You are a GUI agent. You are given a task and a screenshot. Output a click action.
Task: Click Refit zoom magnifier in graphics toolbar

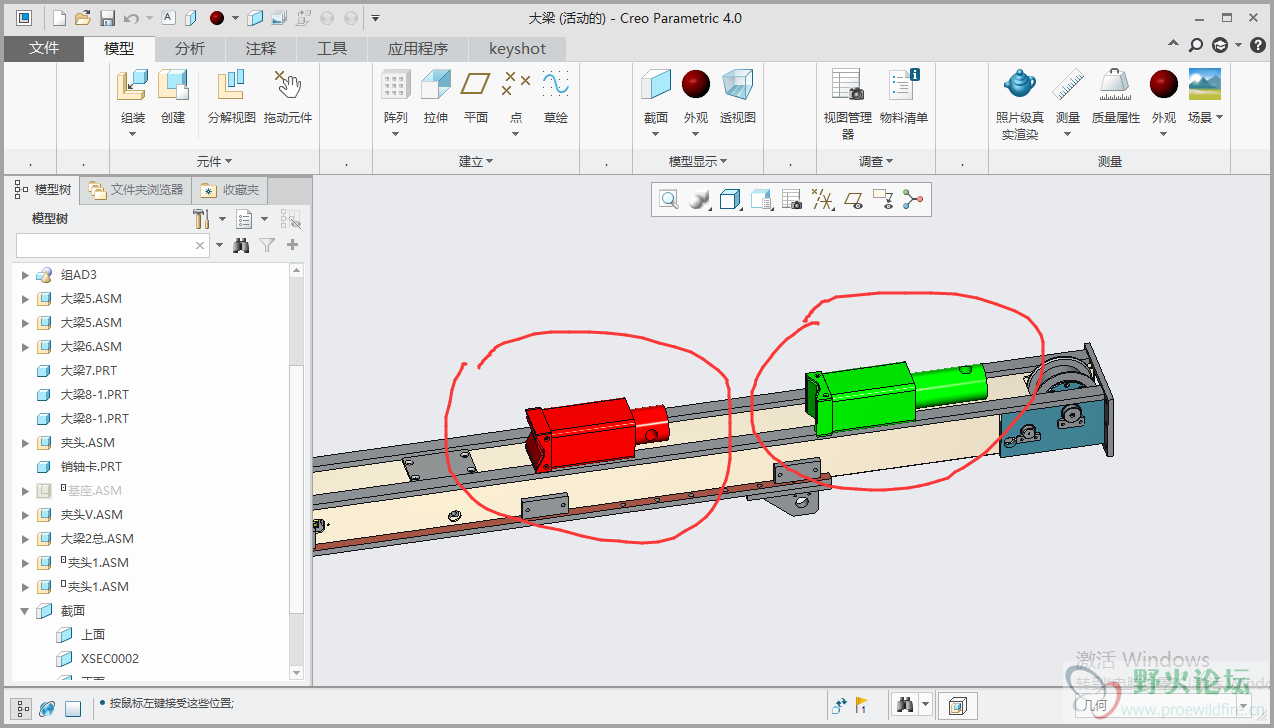pyautogui.click(x=668, y=200)
